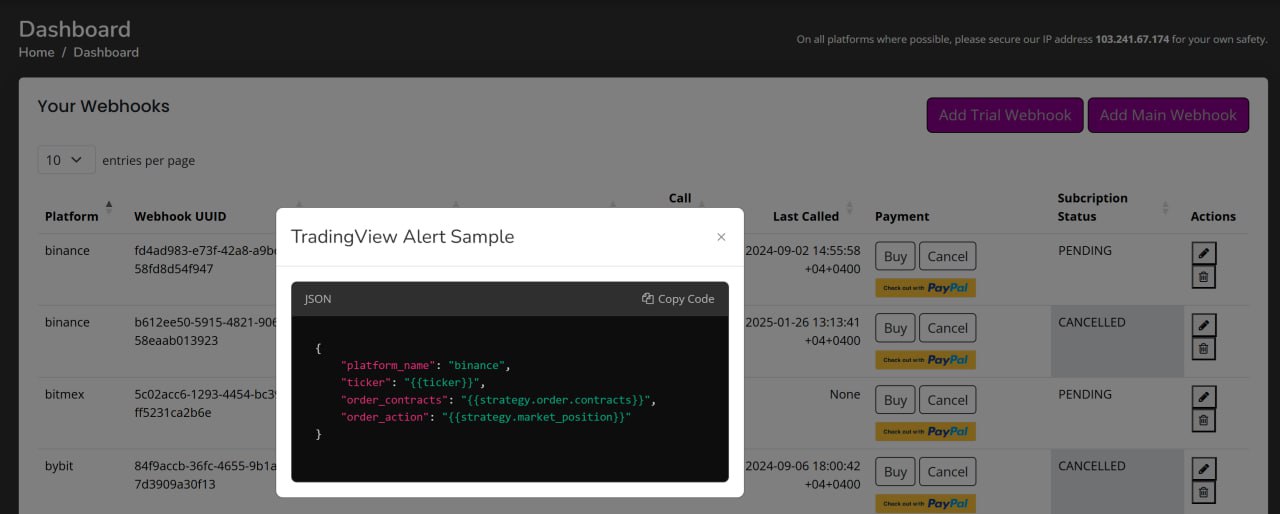Delete the first binance webhook (PENDING)
This screenshot has width=1280, height=514.
tap(1204, 277)
